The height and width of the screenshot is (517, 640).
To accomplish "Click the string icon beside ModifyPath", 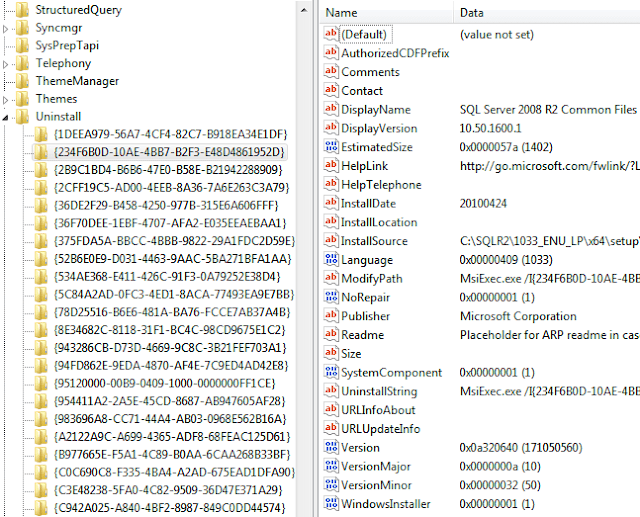I will [x=331, y=278].
